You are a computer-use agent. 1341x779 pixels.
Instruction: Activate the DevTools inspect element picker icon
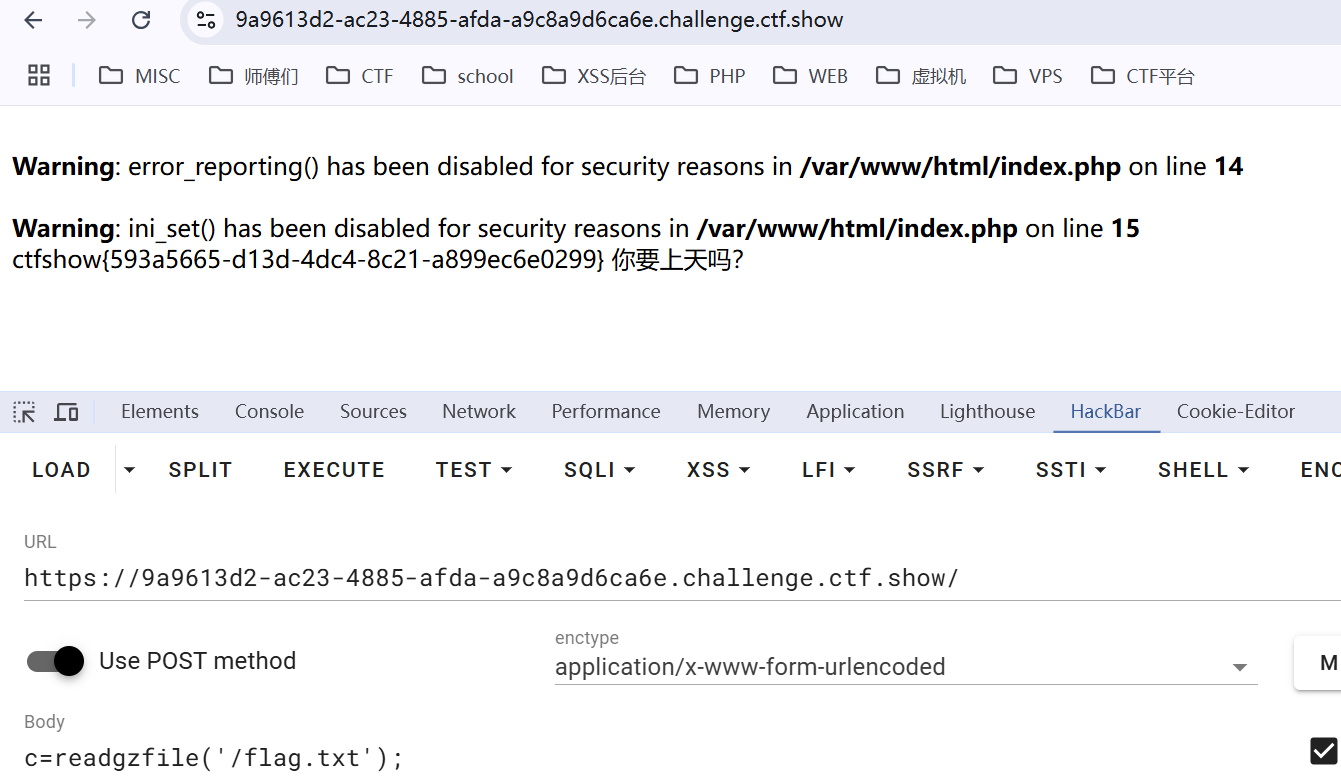coord(24,412)
